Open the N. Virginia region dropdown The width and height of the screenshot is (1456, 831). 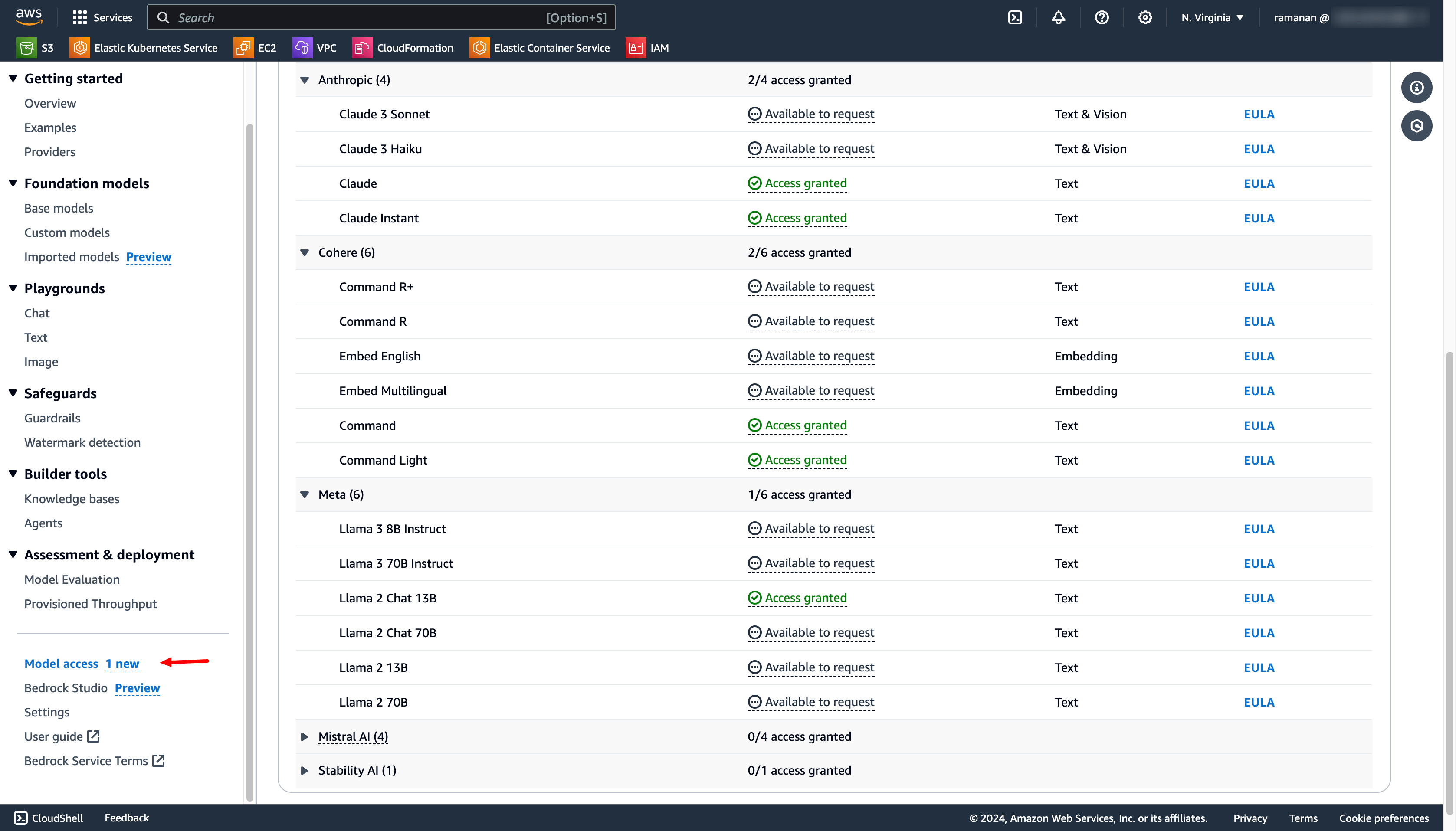pos(1212,18)
